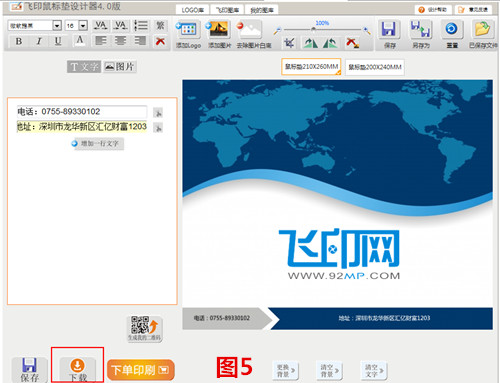Switch to the LOGO库 tab

point(192,10)
